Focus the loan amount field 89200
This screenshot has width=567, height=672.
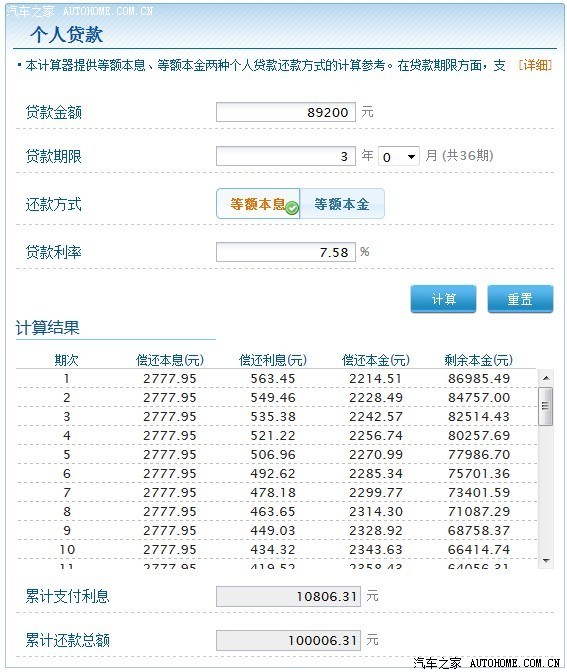[286, 112]
